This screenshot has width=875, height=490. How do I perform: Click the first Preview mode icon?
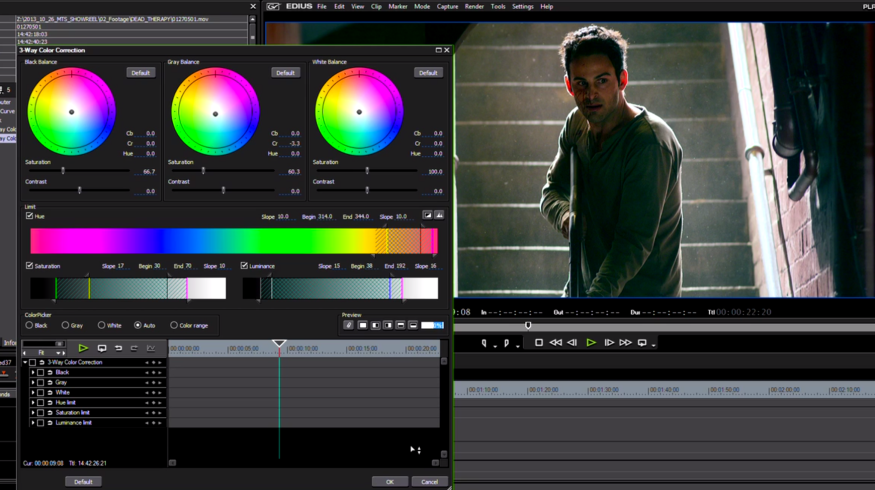(x=349, y=325)
